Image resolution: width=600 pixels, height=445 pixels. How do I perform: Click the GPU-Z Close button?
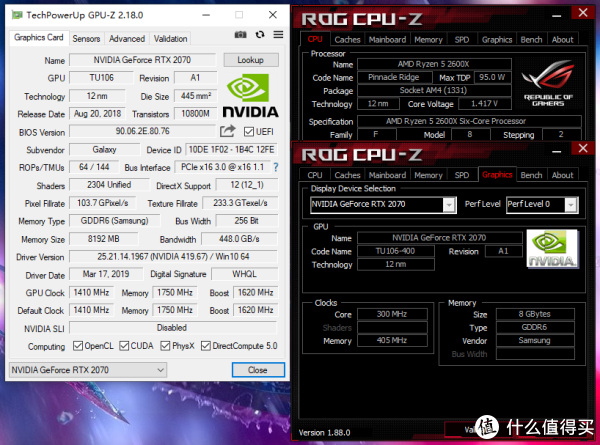click(x=258, y=370)
